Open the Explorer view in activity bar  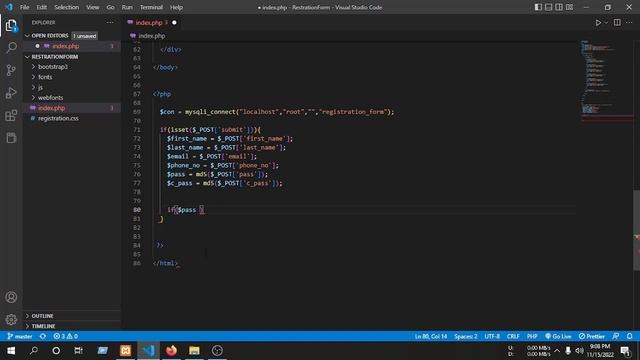(x=11, y=26)
